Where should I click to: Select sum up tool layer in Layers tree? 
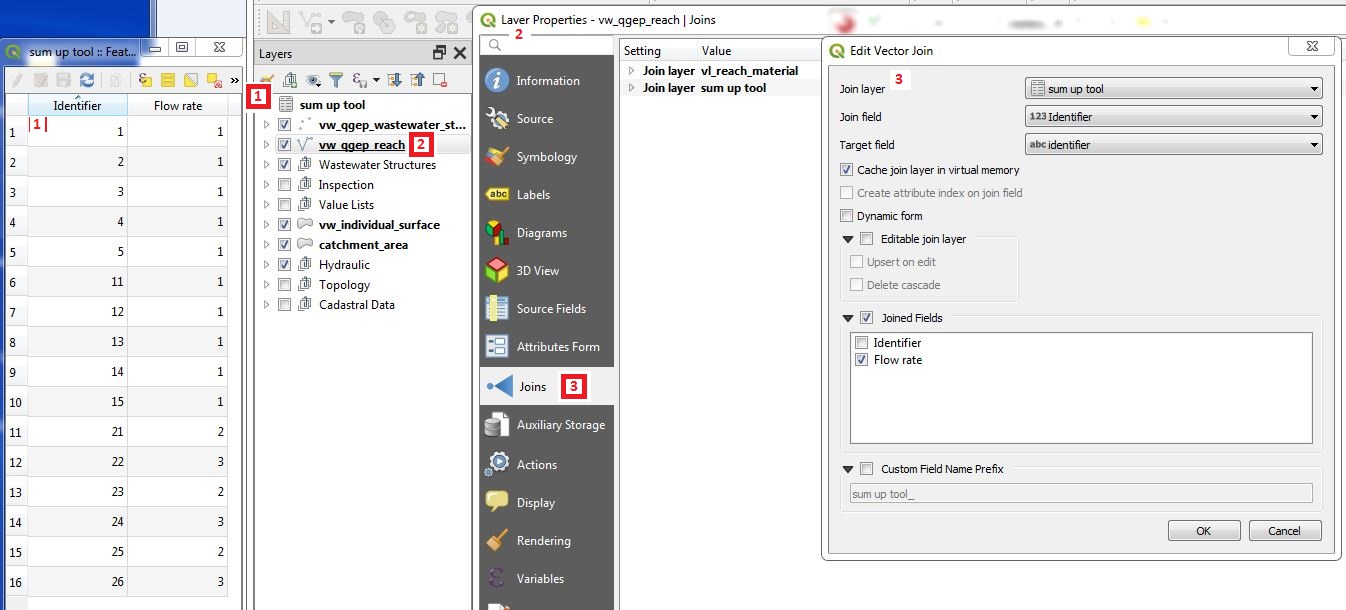coord(332,105)
